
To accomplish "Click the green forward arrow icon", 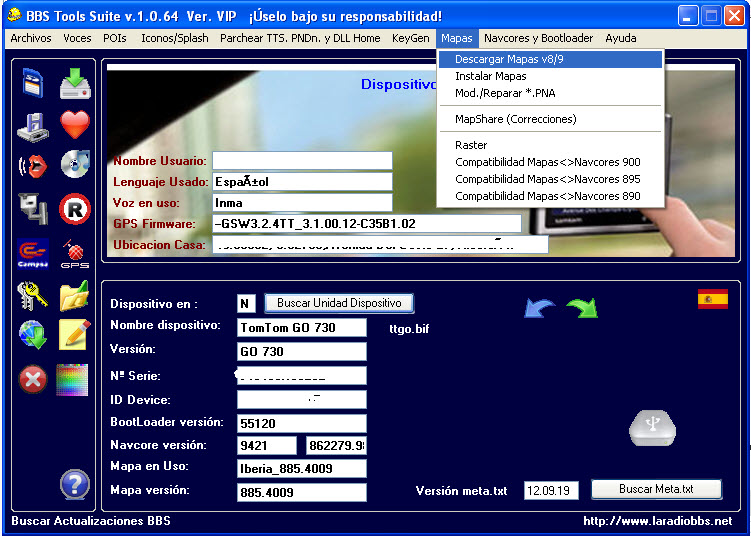I will point(582,308).
